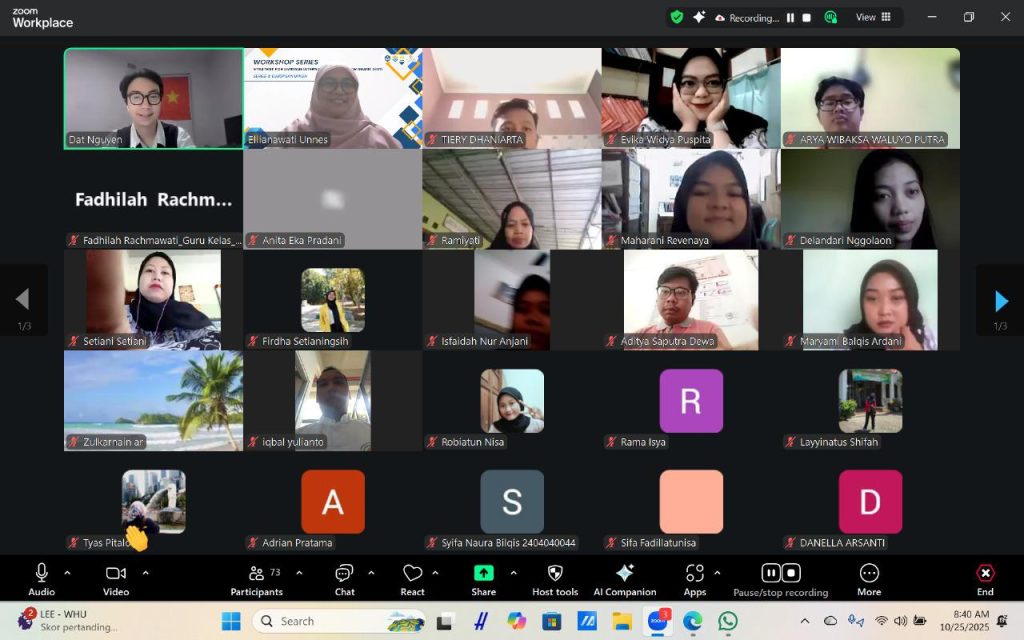Toggle camera with the Video button
This screenshot has height=640, width=1024.
click(x=116, y=574)
